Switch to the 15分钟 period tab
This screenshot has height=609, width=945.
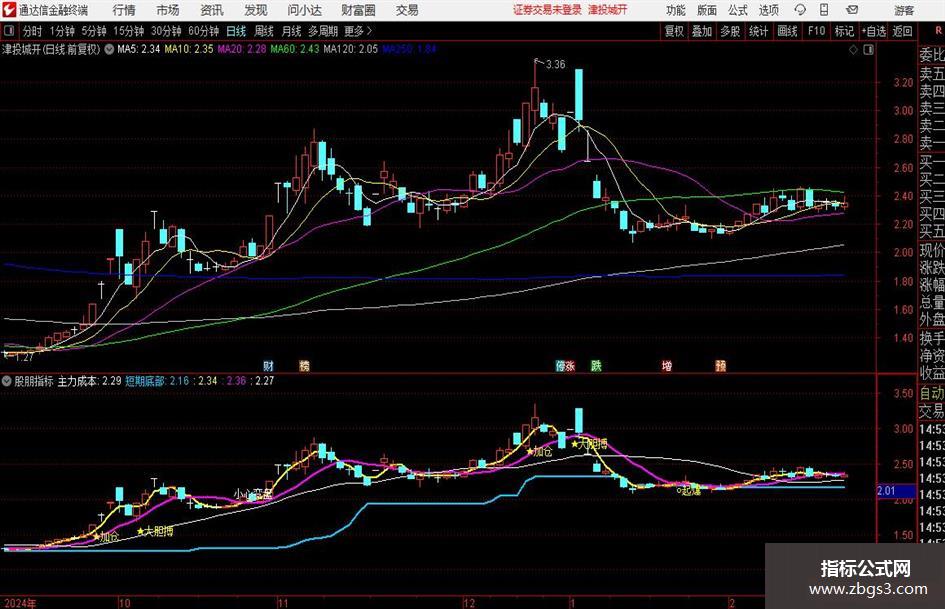coord(128,31)
